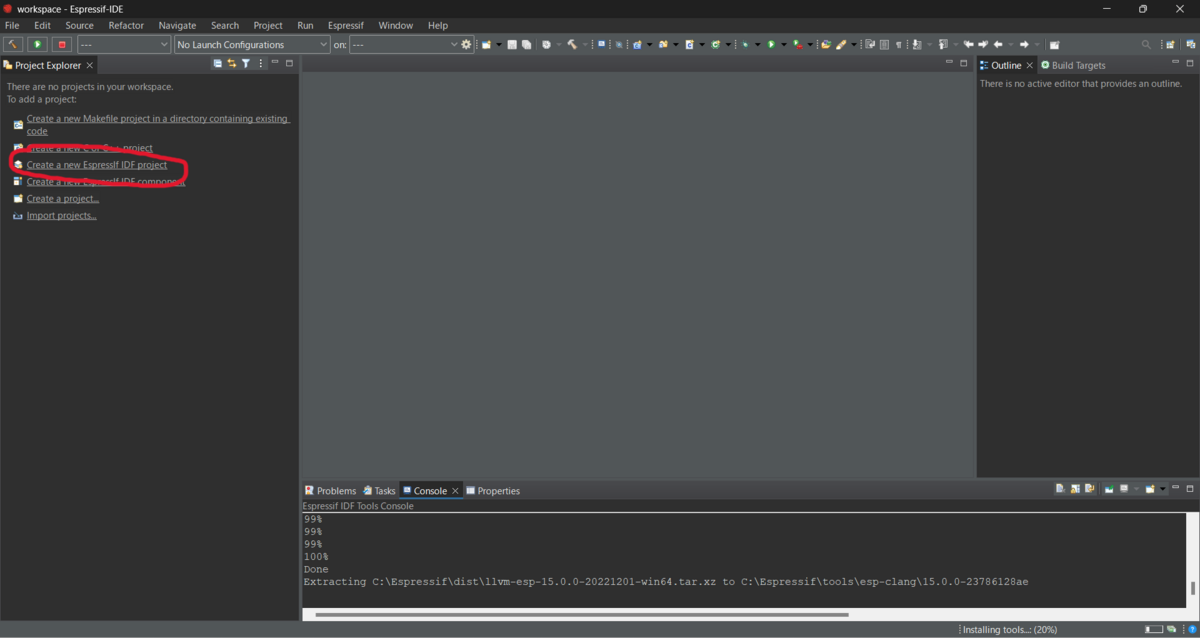Open the File menu
Screen dimensions: 1200x638
(x=12, y=25)
